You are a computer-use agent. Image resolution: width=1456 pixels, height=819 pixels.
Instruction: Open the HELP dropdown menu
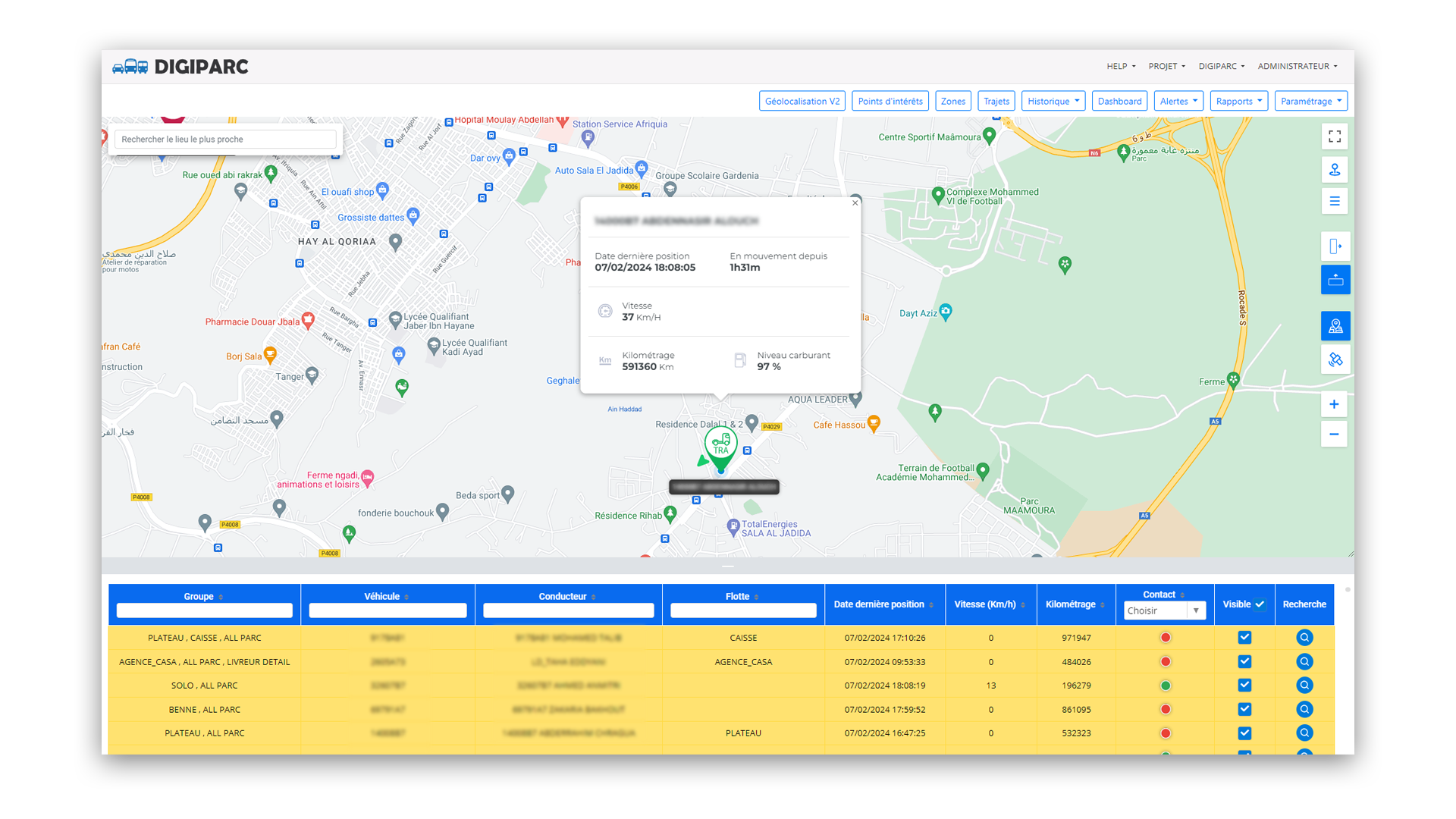click(1121, 67)
